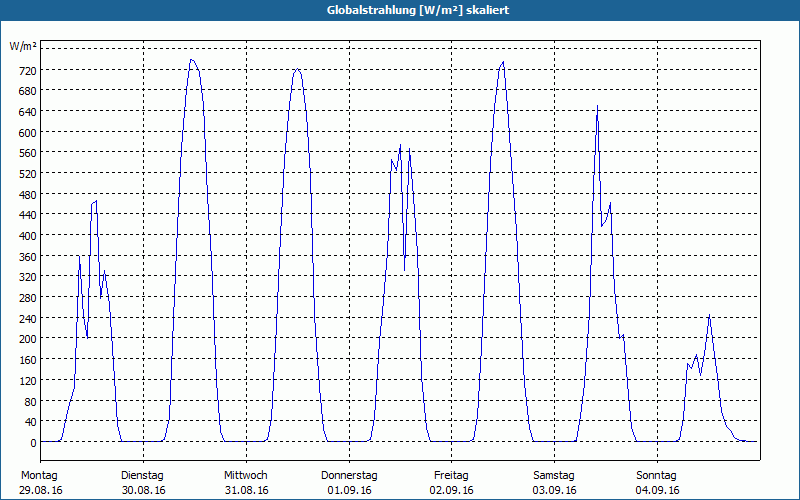Click the Montag day label
The height and width of the screenshot is (500, 800).
click(x=39, y=476)
